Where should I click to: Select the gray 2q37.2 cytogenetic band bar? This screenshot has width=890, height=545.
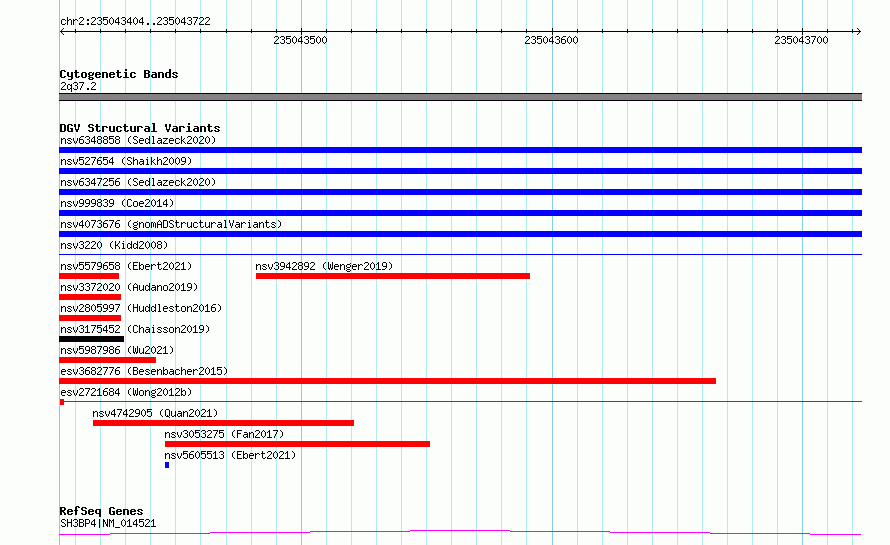(460, 97)
